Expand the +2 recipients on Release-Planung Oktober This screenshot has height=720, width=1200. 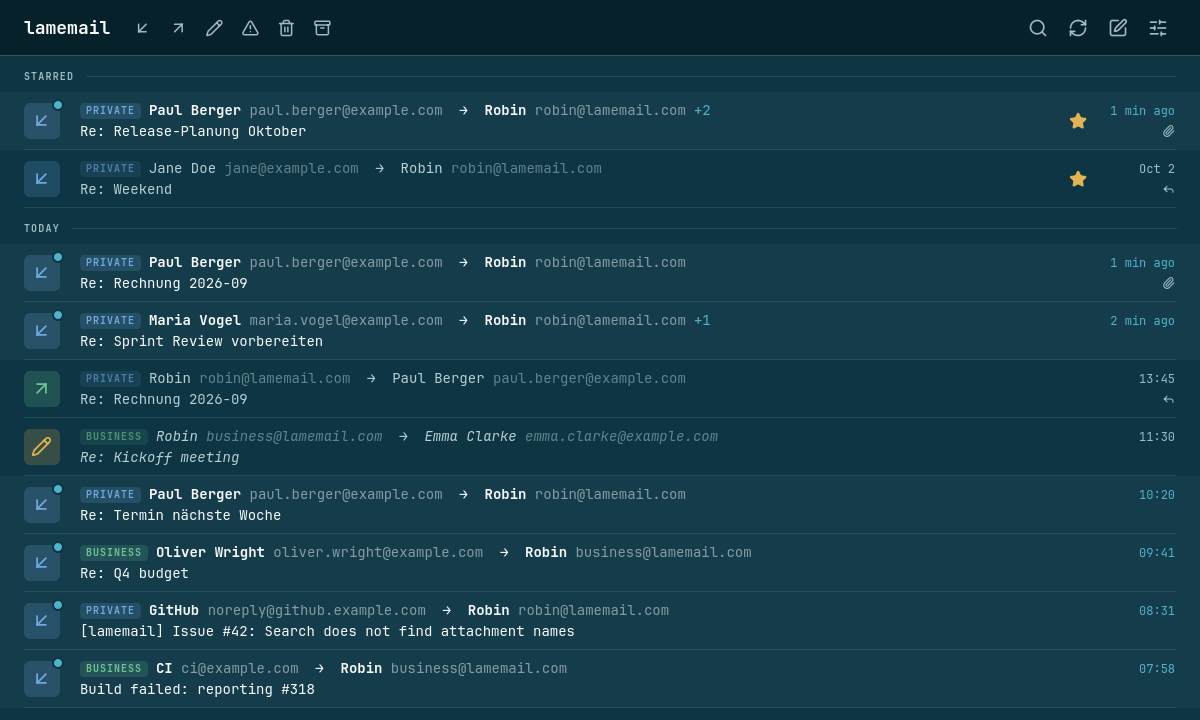[x=702, y=111]
